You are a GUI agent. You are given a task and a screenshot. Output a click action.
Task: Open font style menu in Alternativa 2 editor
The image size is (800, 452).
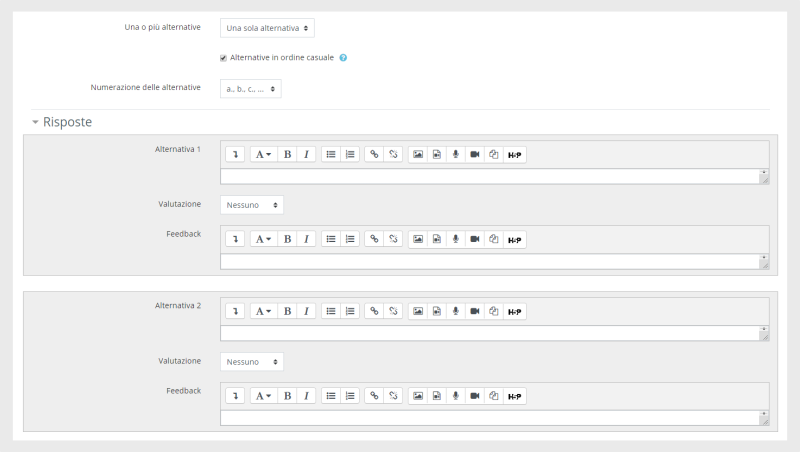pyautogui.click(x=264, y=311)
